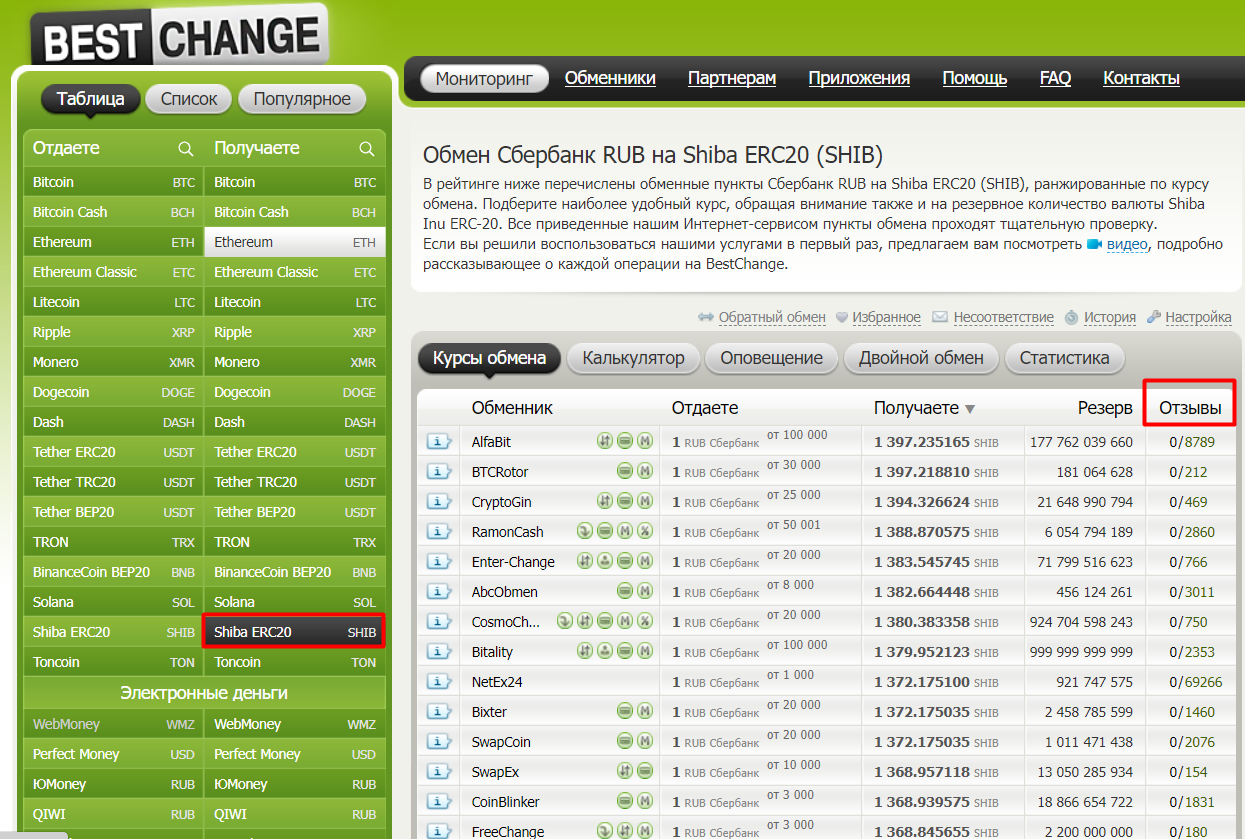This screenshot has height=839, width=1245.
Task: Open the AlfaBit exchanger link
Action: (x=491, y=442)
